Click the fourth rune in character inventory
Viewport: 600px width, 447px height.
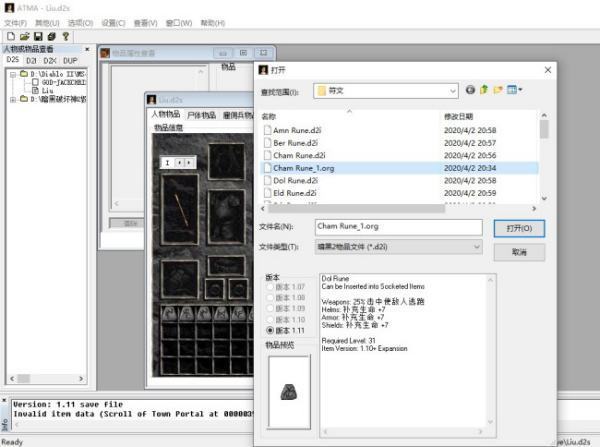point(222,313)
